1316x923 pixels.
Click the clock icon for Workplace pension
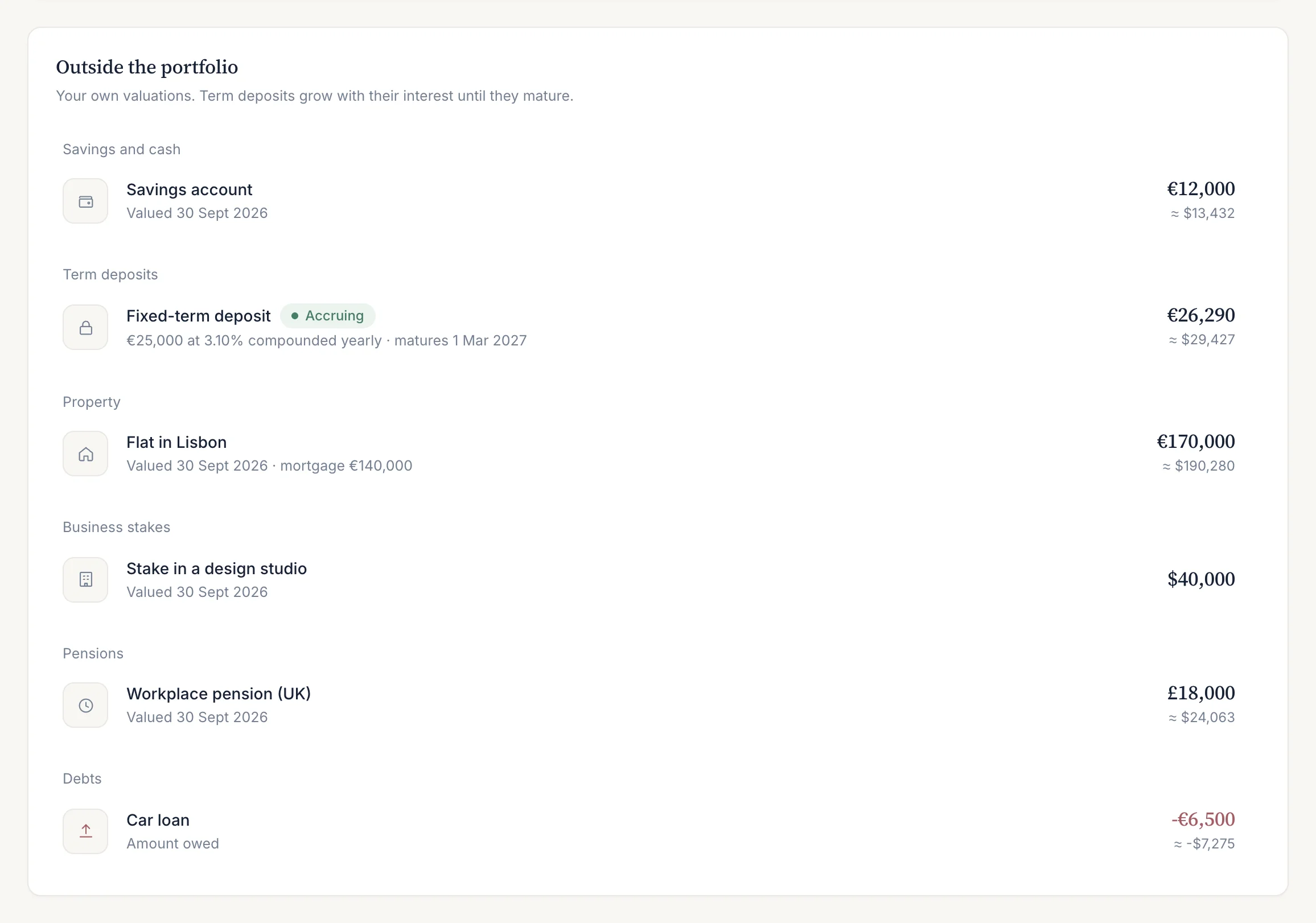pyautogui.click(x=85, y=705)
